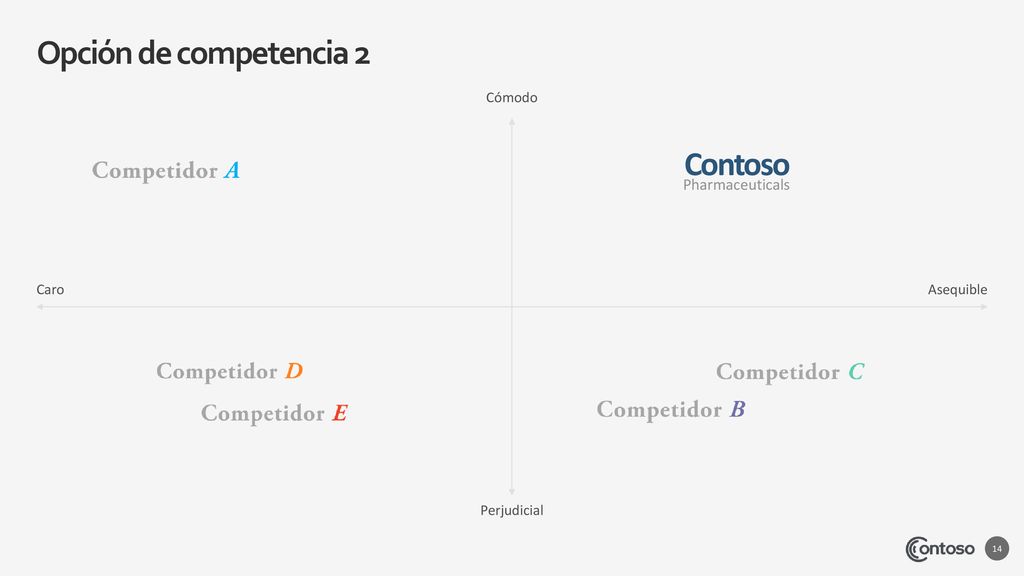Select the Competidor D label
Screen dimensions: 1024x576
(229, 371)
